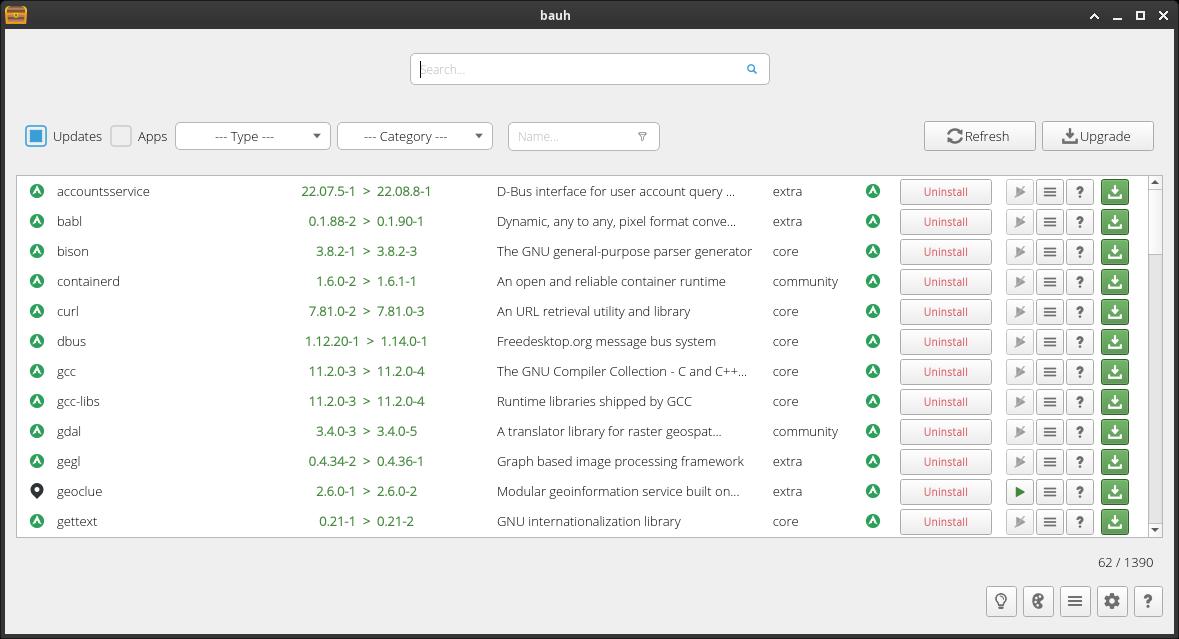Open actions dropdown for gcc-libs

1050,402
